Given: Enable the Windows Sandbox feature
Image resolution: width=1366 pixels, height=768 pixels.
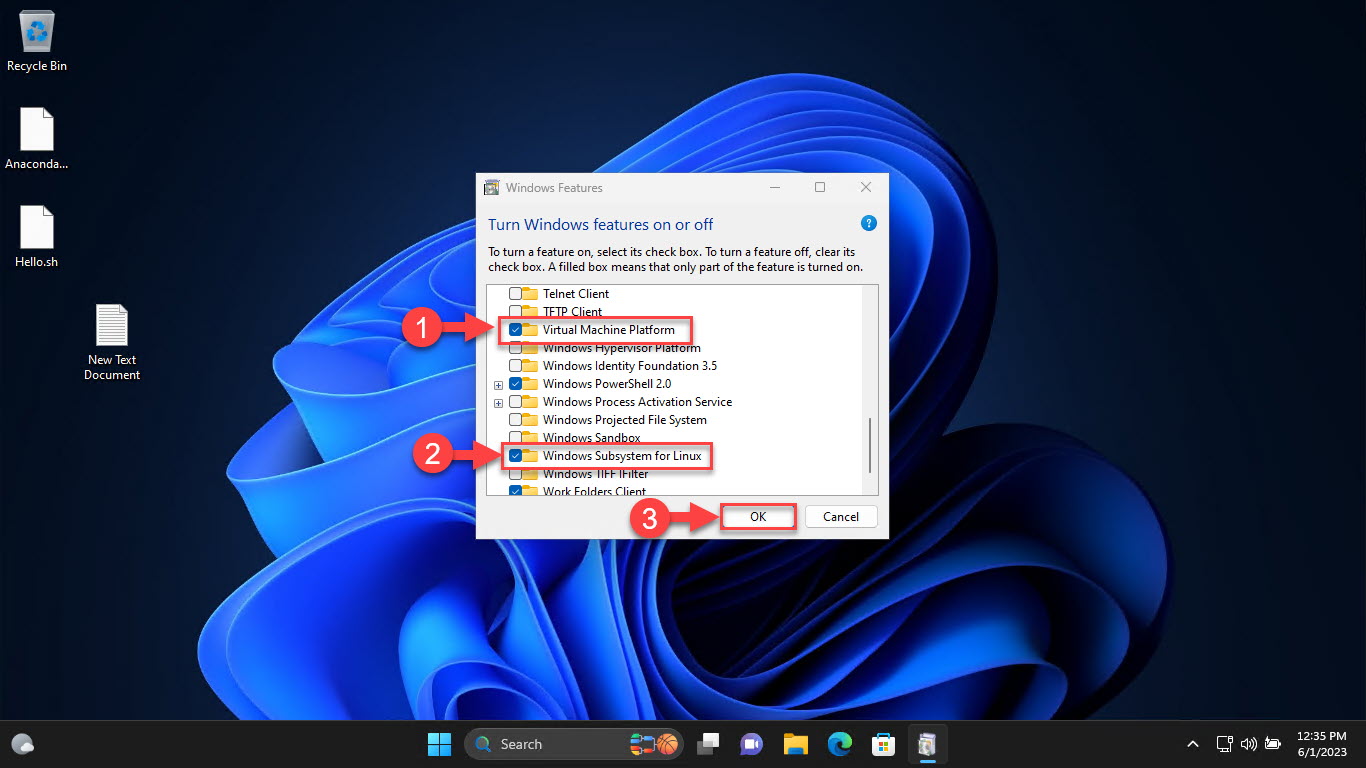Looking at the screenshot, I should pyautogui.click(x=515, y=437).
